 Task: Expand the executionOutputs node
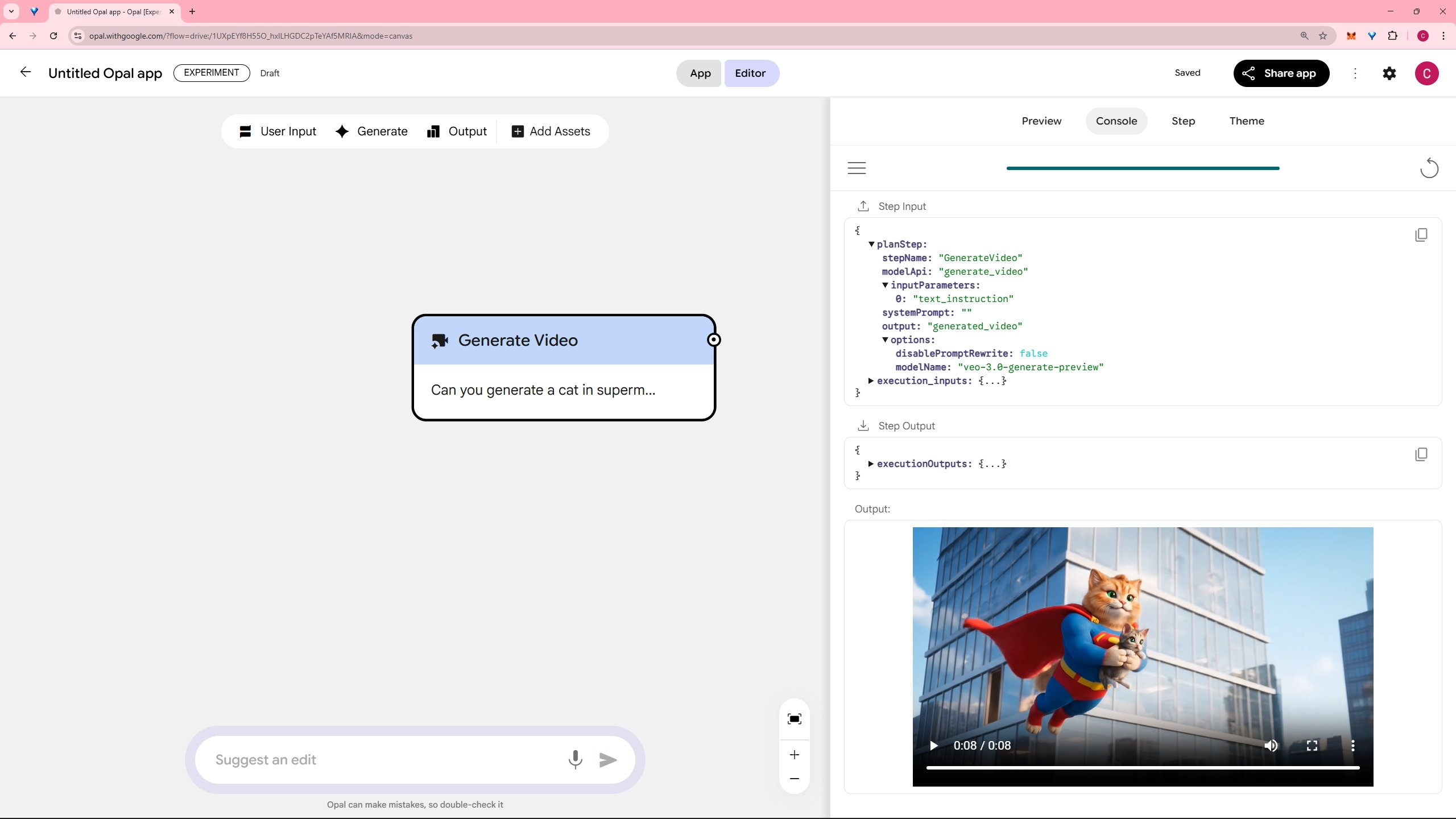[871, 464]
